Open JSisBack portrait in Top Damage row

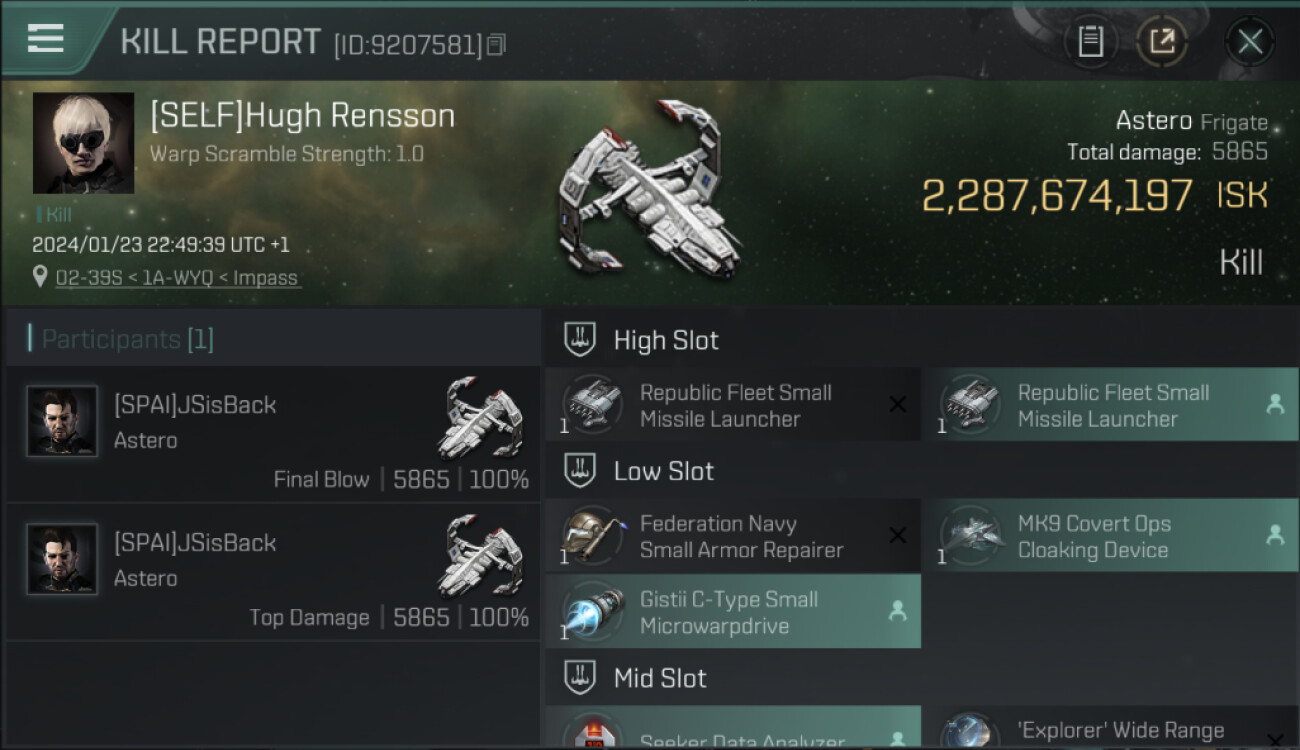click(x=62, y=559)
